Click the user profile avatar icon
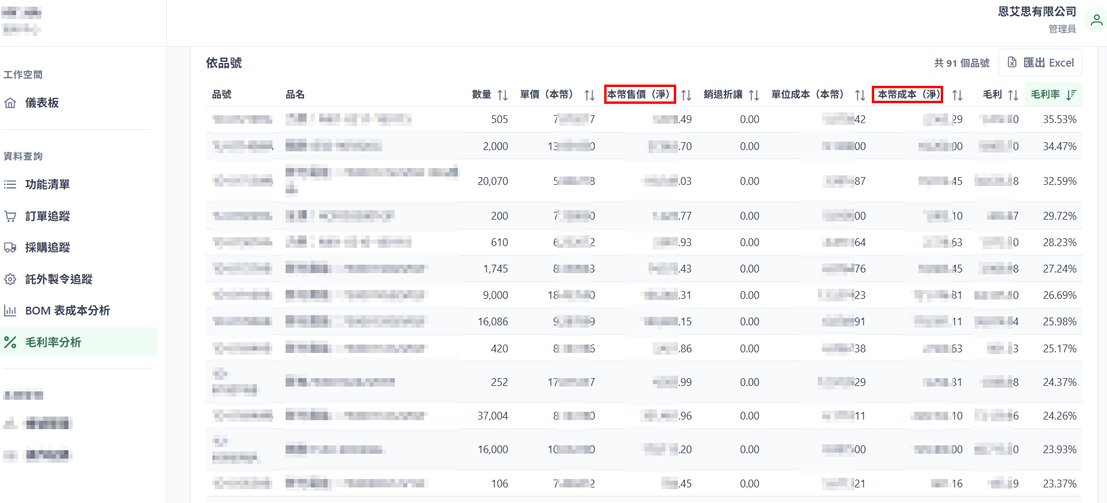The height and width of the screenshot is (503, 1107). click(1095, 20)
